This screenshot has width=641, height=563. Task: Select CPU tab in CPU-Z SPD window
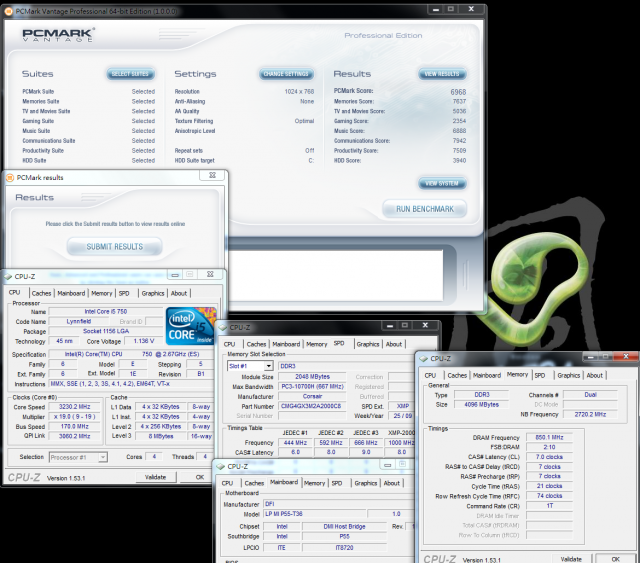pos(229,344)
